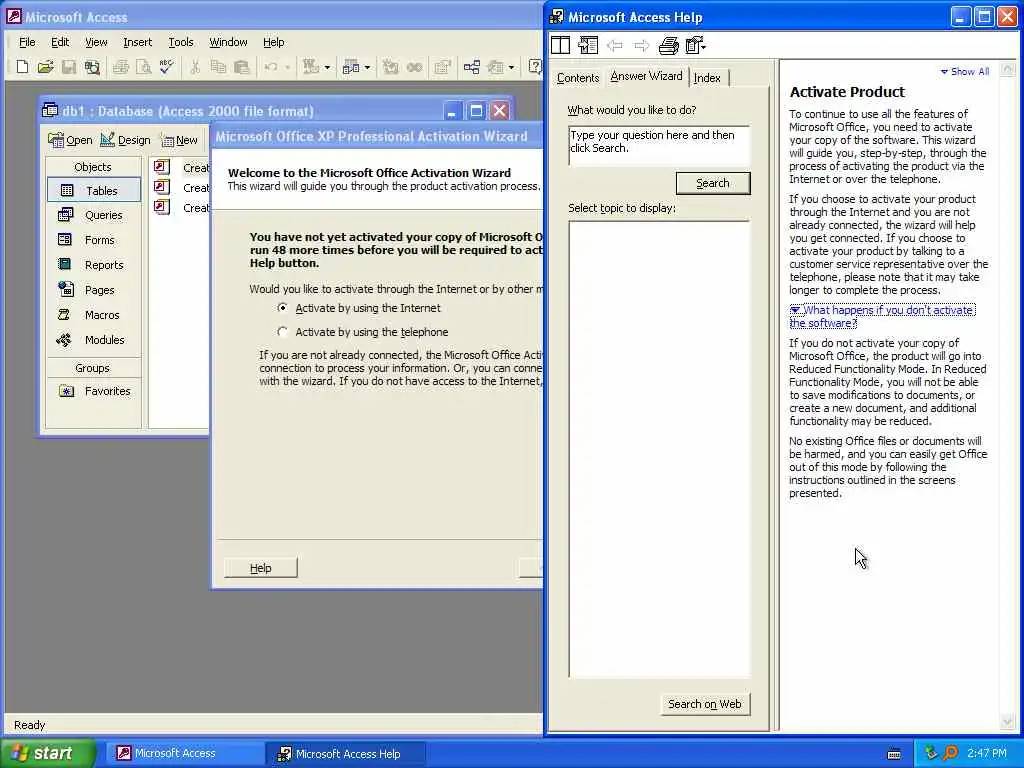
Task: Click the File Search toolbar icon
Action: pos(92,67)
